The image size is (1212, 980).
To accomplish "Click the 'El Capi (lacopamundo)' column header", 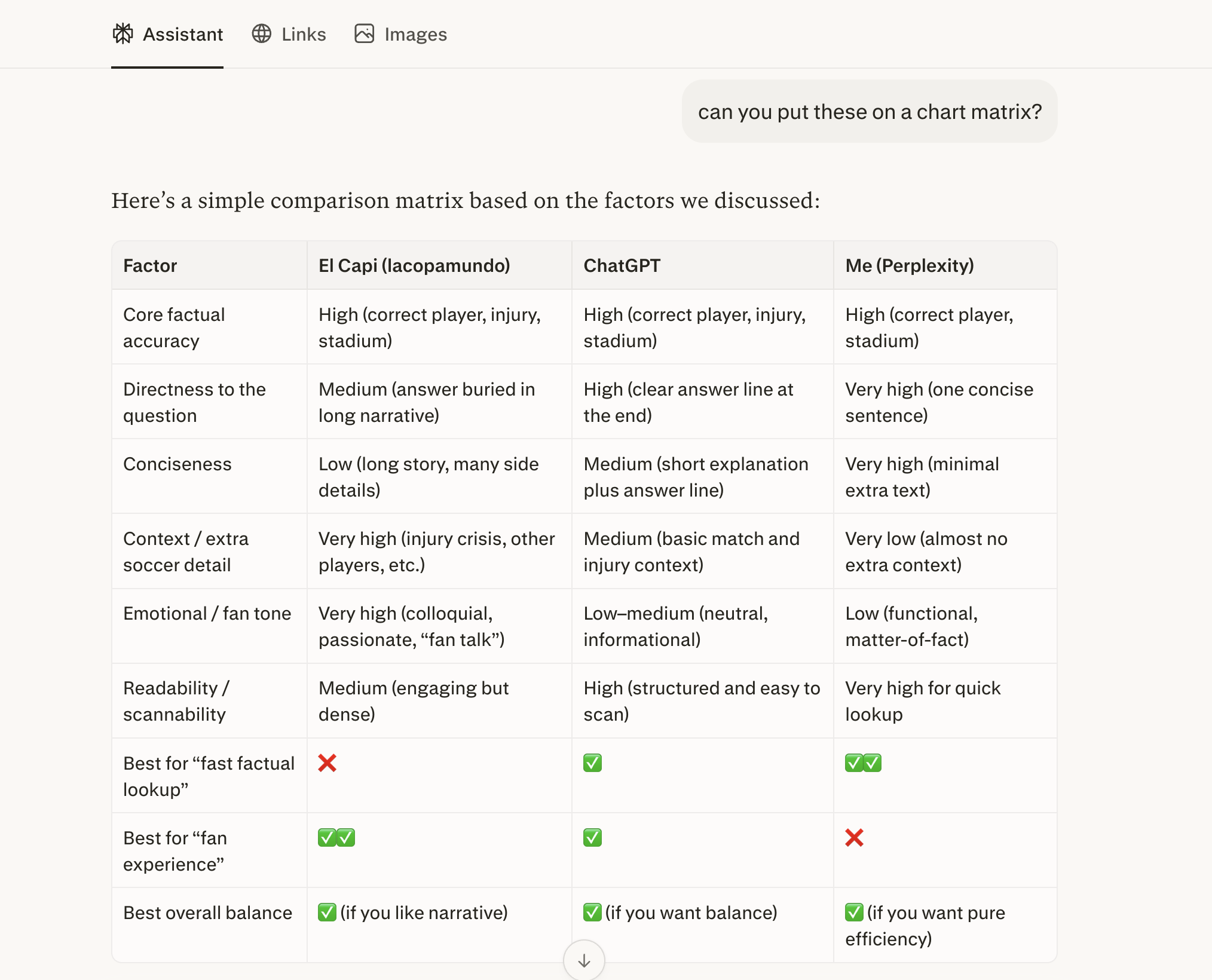I will click(x=414, y=265).
